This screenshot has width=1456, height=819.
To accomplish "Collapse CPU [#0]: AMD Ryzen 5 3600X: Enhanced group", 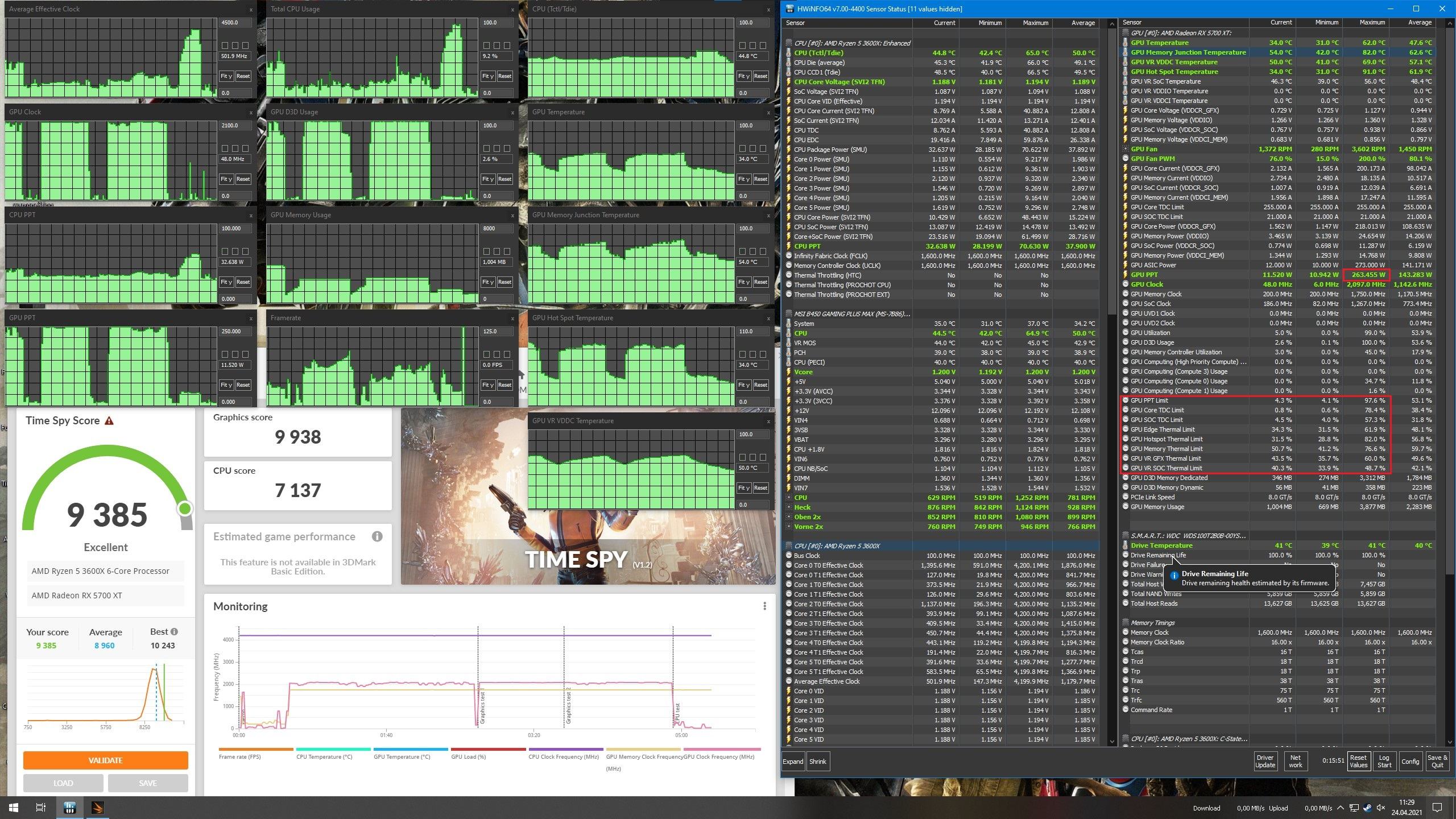I will click(x=789, y=43).
